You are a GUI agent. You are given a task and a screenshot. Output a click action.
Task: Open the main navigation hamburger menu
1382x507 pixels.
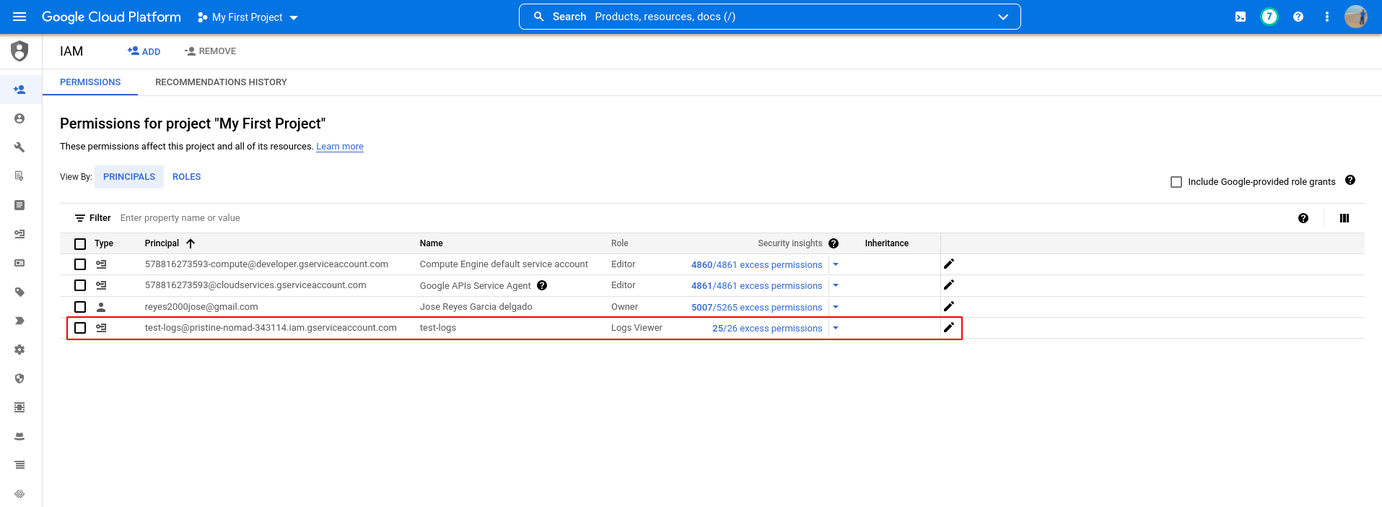[x=19, y=17]
